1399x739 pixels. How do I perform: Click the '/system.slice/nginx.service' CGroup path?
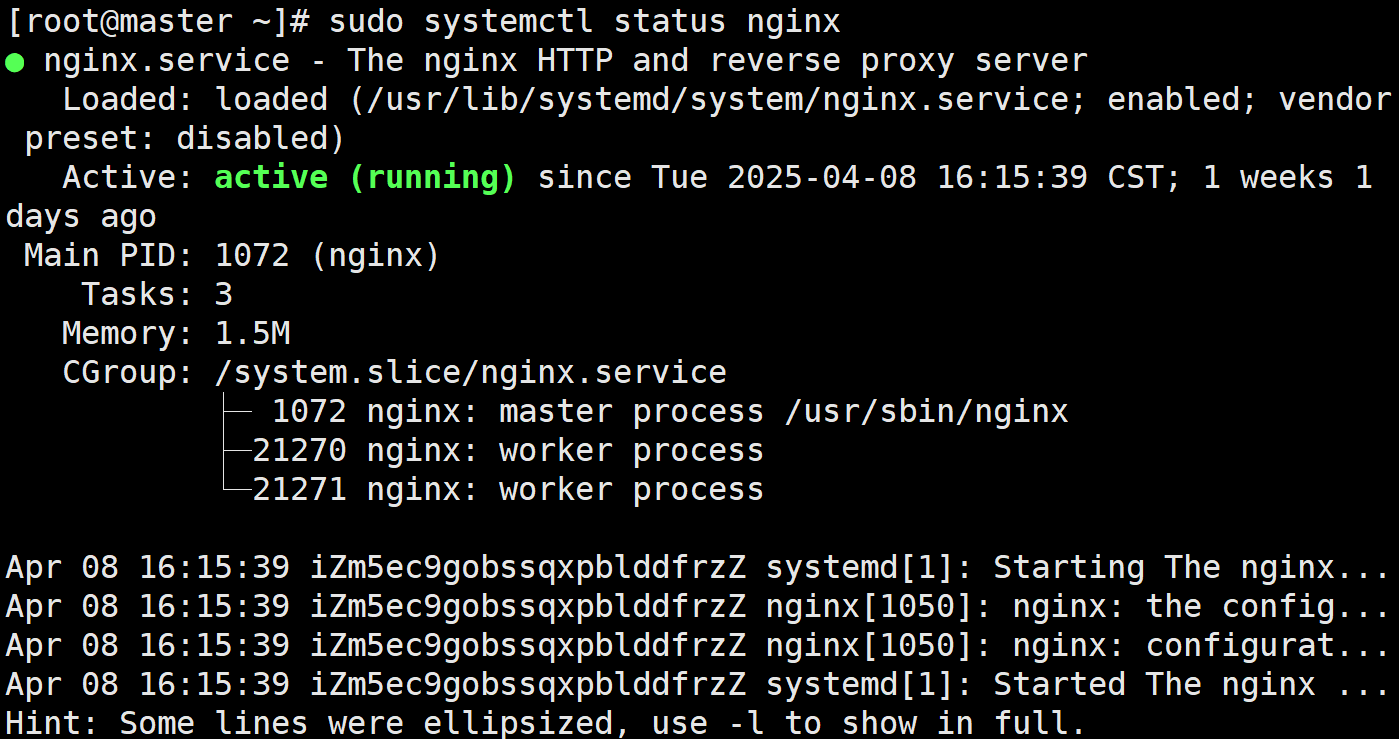coord(471,373)
